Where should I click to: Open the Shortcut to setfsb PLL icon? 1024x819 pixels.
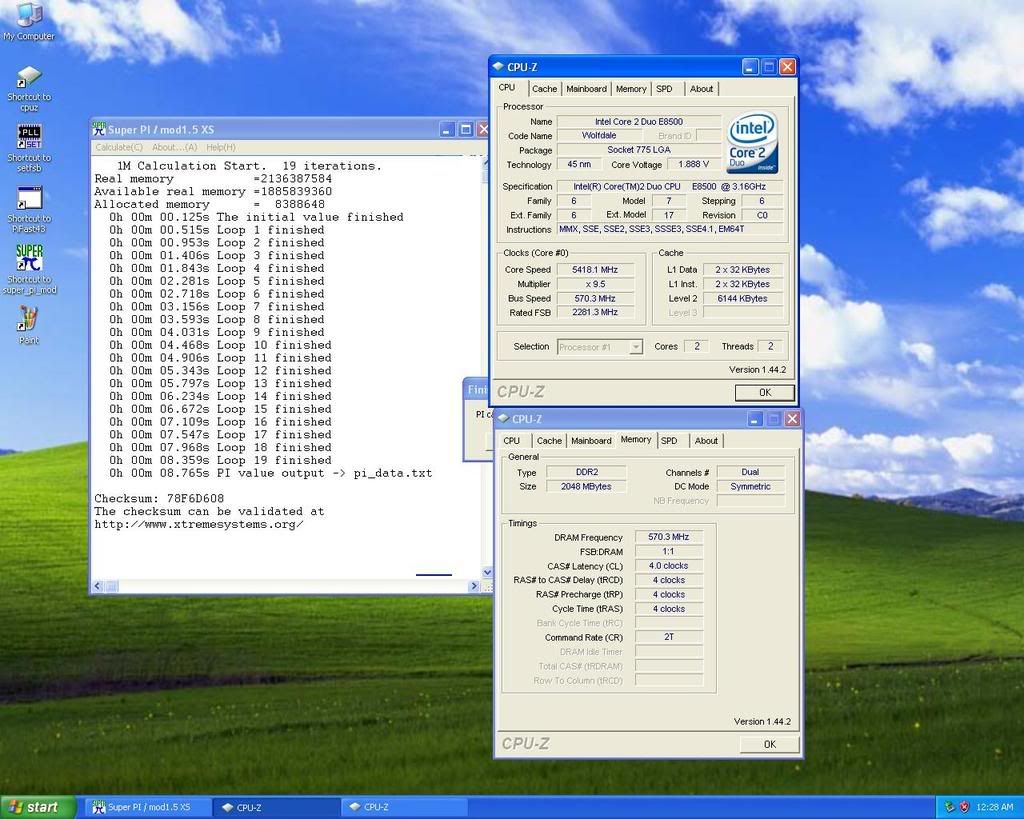[29, 148]
